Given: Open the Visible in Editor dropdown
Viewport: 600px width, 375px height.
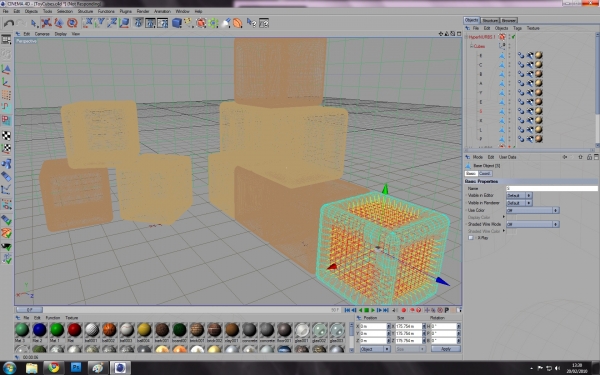Looking at the screenshot, I should click(x=519, y=195).
